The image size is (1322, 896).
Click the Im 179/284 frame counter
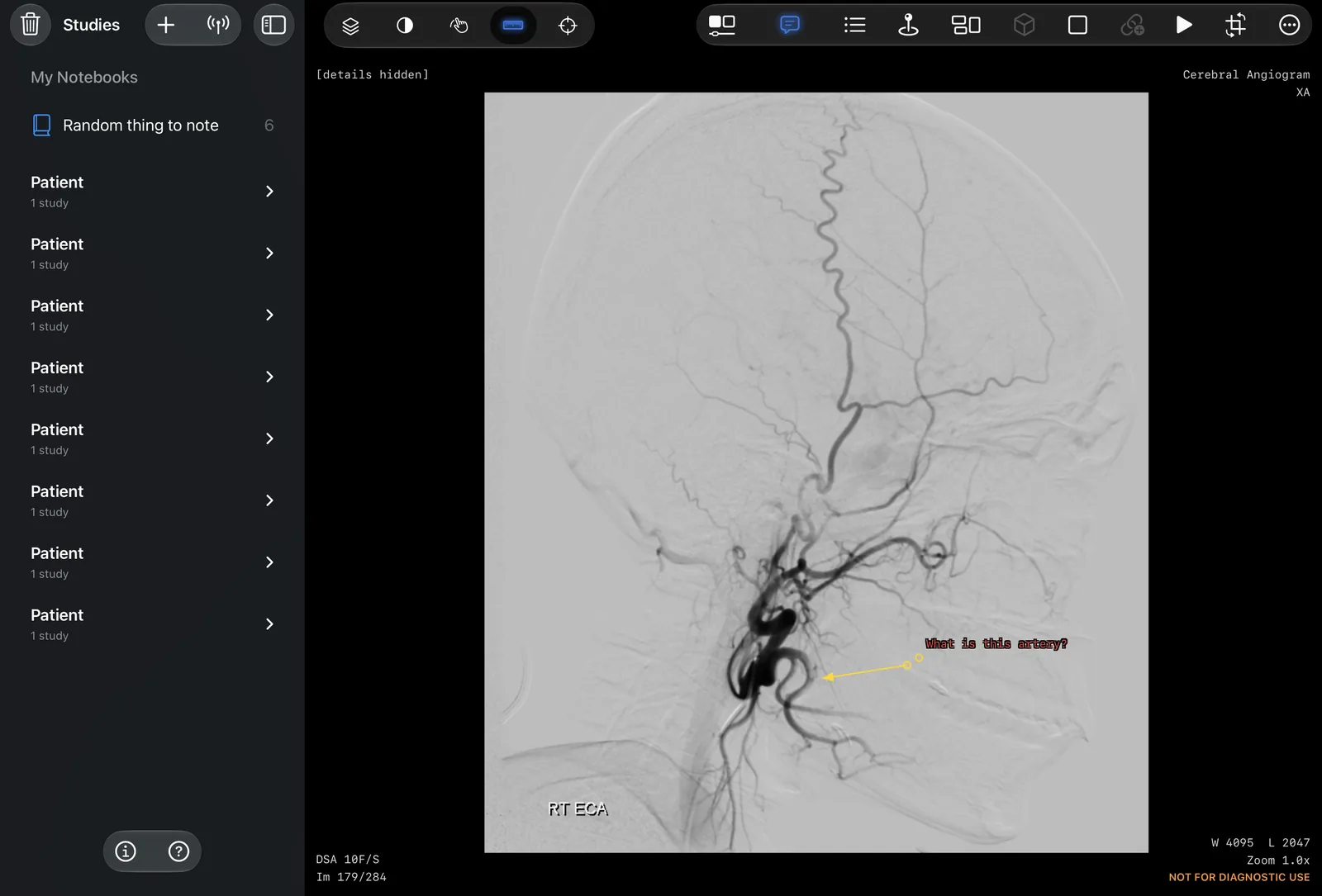pyautogui.click(x=351, y=877)
